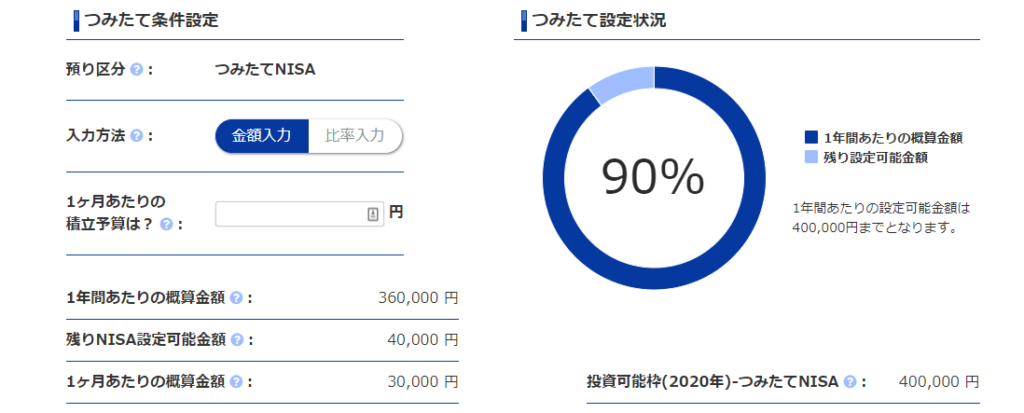
Task: Select 金額入力 input method
Action: (261, 136)
